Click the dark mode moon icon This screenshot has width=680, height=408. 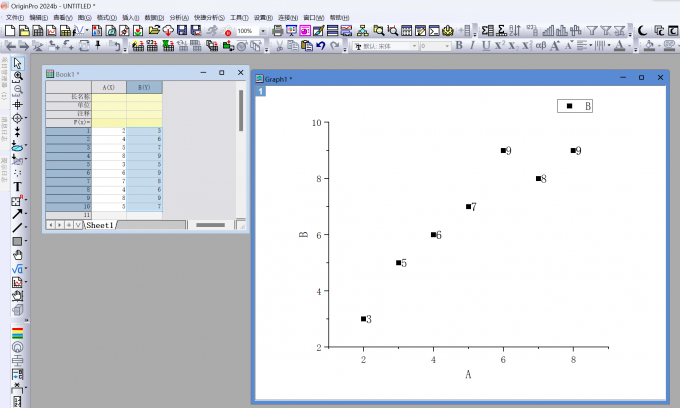point(642,30)
